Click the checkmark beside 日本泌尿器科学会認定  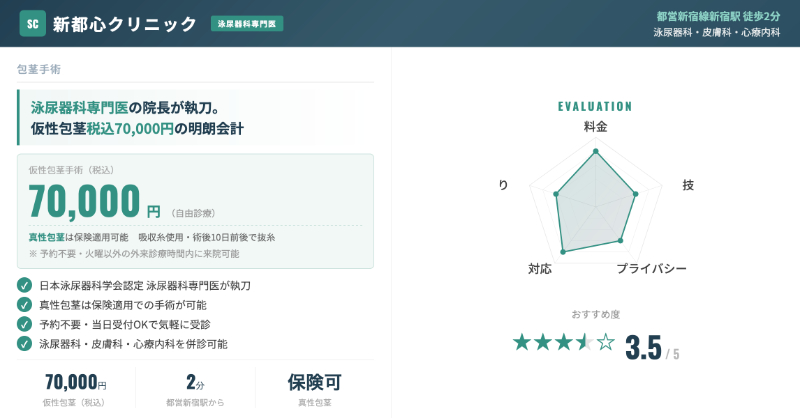[x=25, y=285]
